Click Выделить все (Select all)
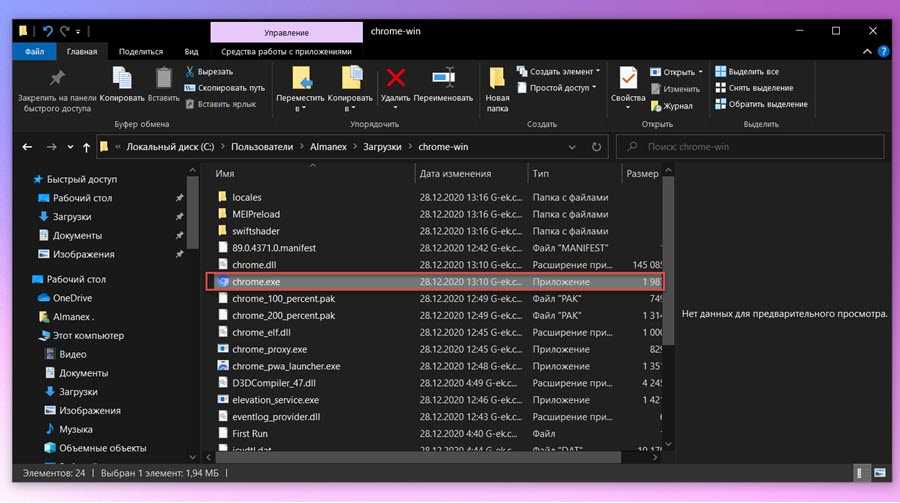 752,72
